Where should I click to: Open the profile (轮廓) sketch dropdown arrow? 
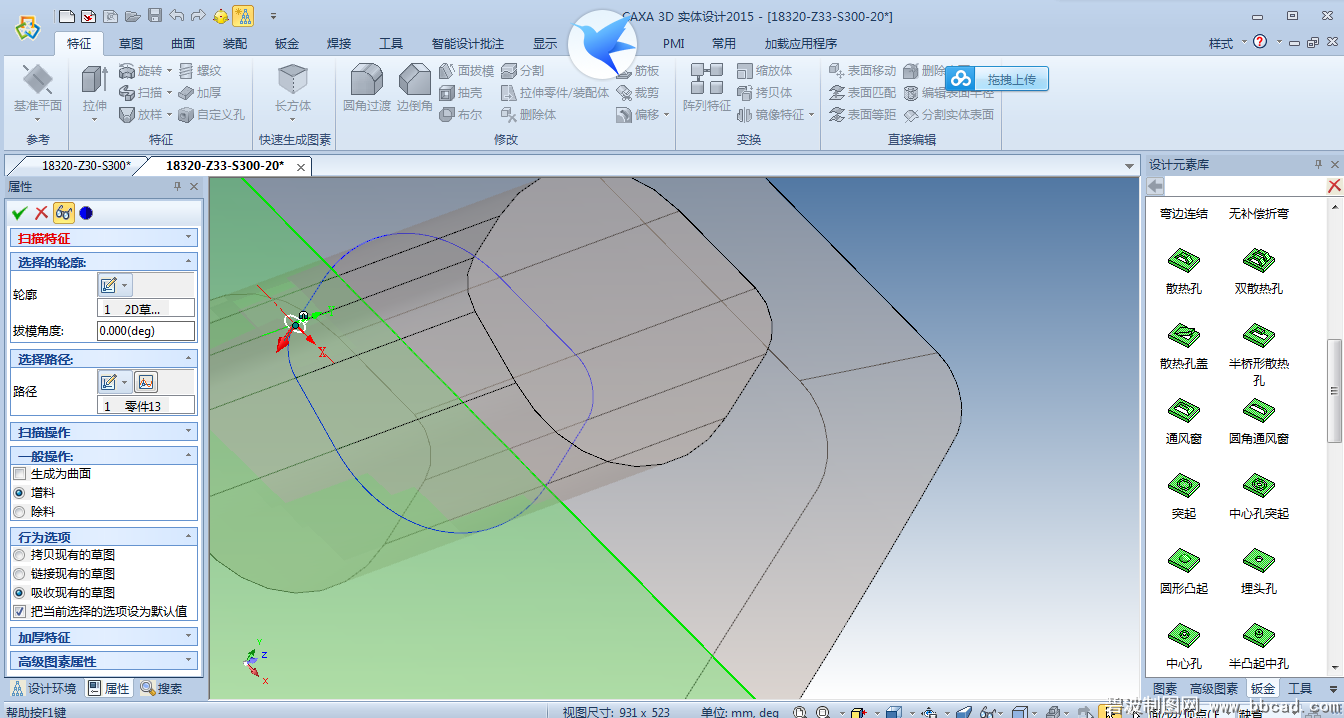click(x=125, y=285)
